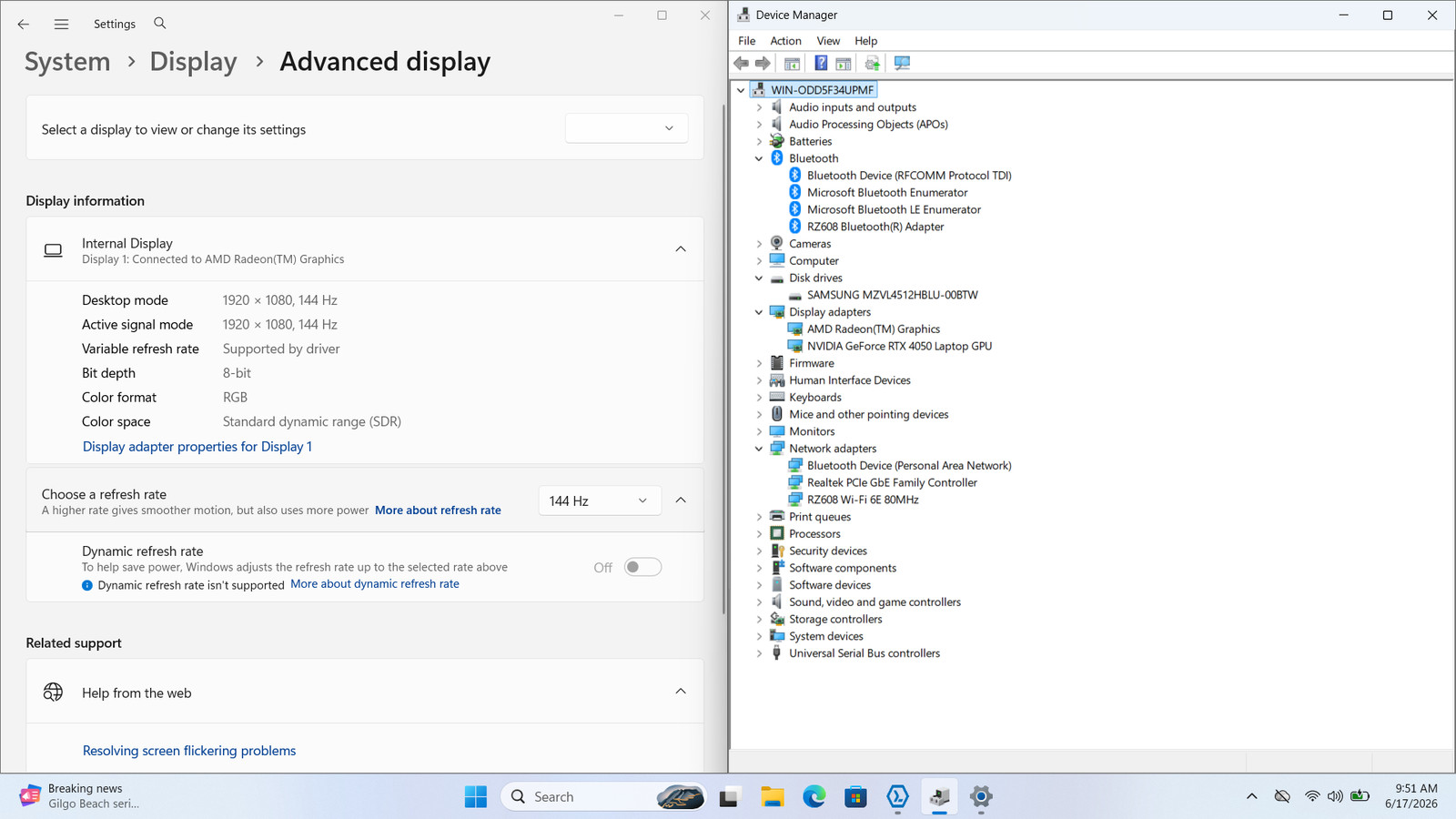Select AMD Radeon(TM) Graphics device
The height and width of the screenshot is (819, 1456).
point(874,329)
